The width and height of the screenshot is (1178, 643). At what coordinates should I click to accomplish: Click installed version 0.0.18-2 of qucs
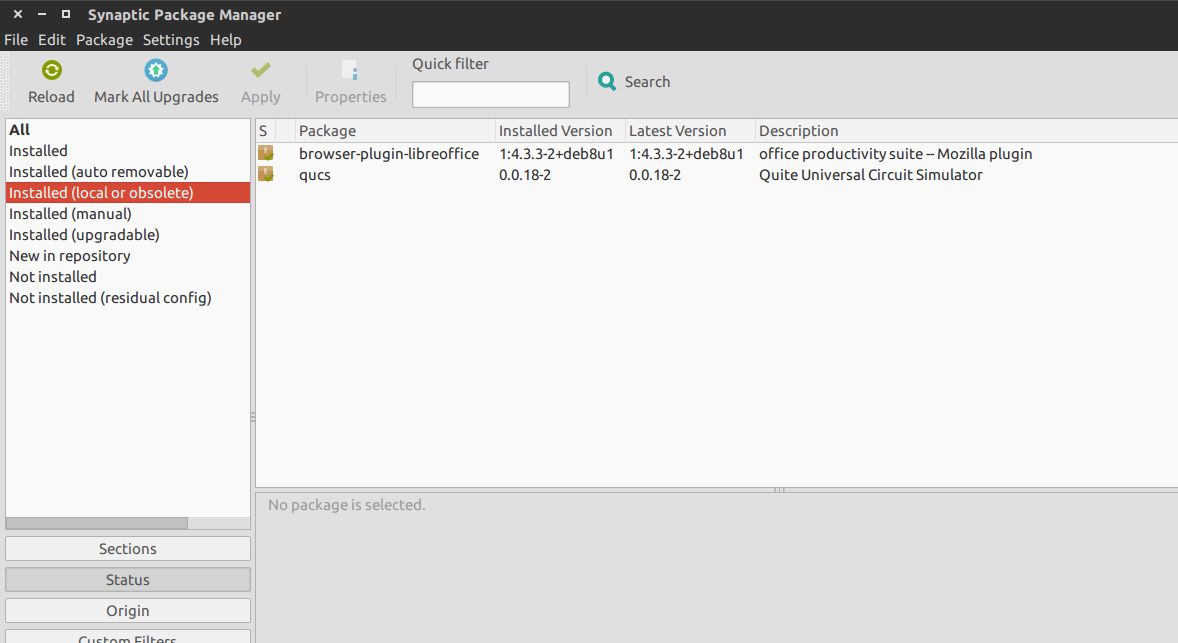click(524, 175)
